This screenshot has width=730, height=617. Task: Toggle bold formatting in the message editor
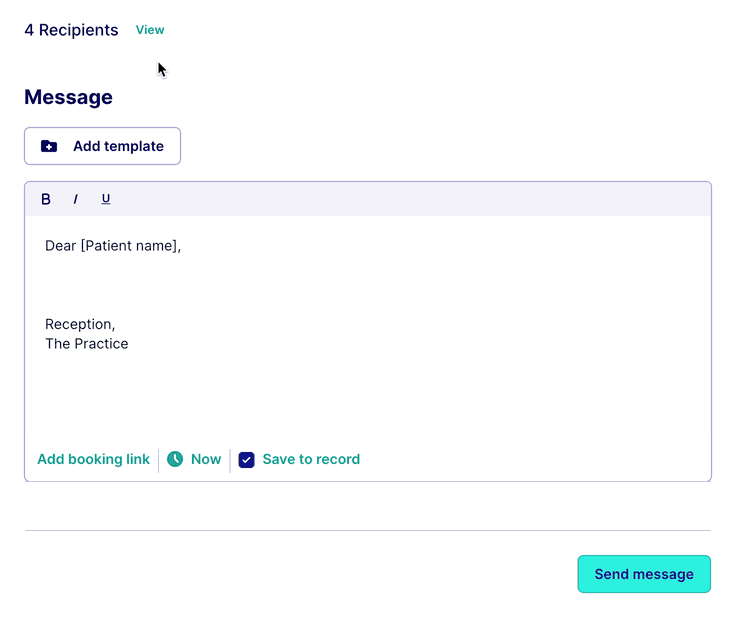(46, 199)
